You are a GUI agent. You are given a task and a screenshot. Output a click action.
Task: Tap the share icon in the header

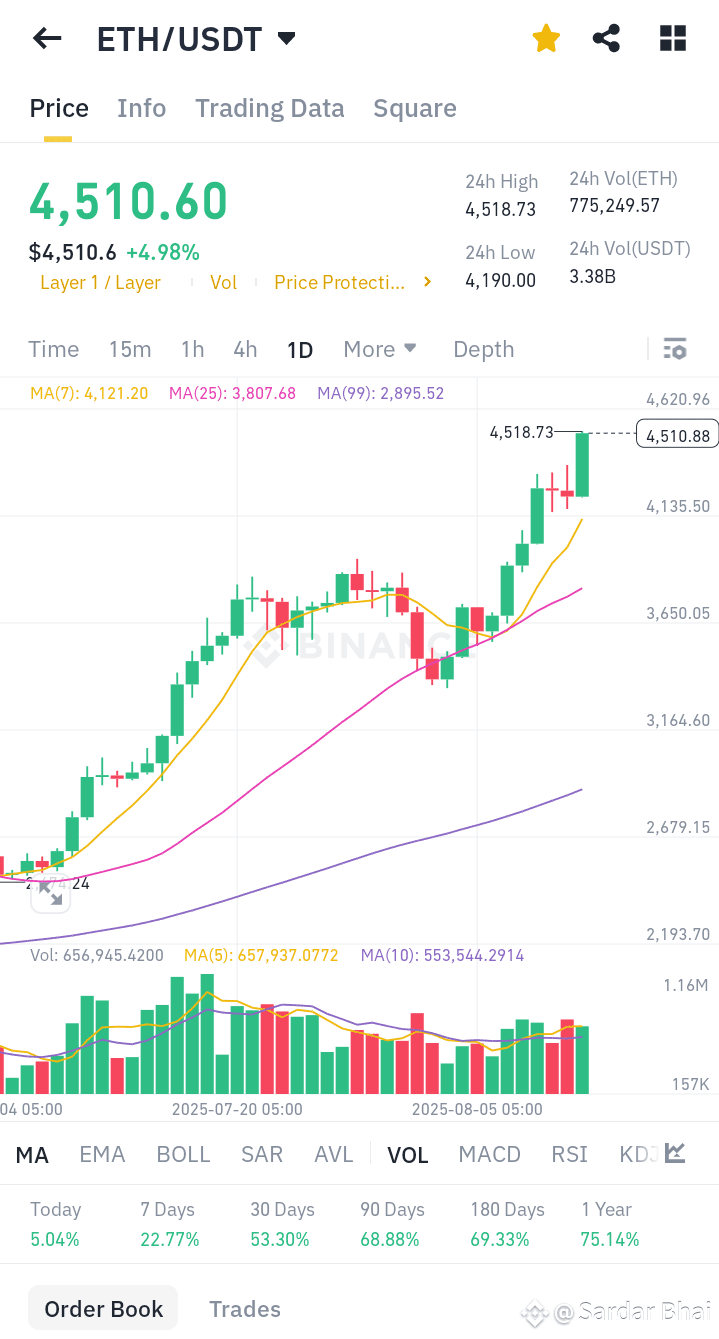[606, 38]
